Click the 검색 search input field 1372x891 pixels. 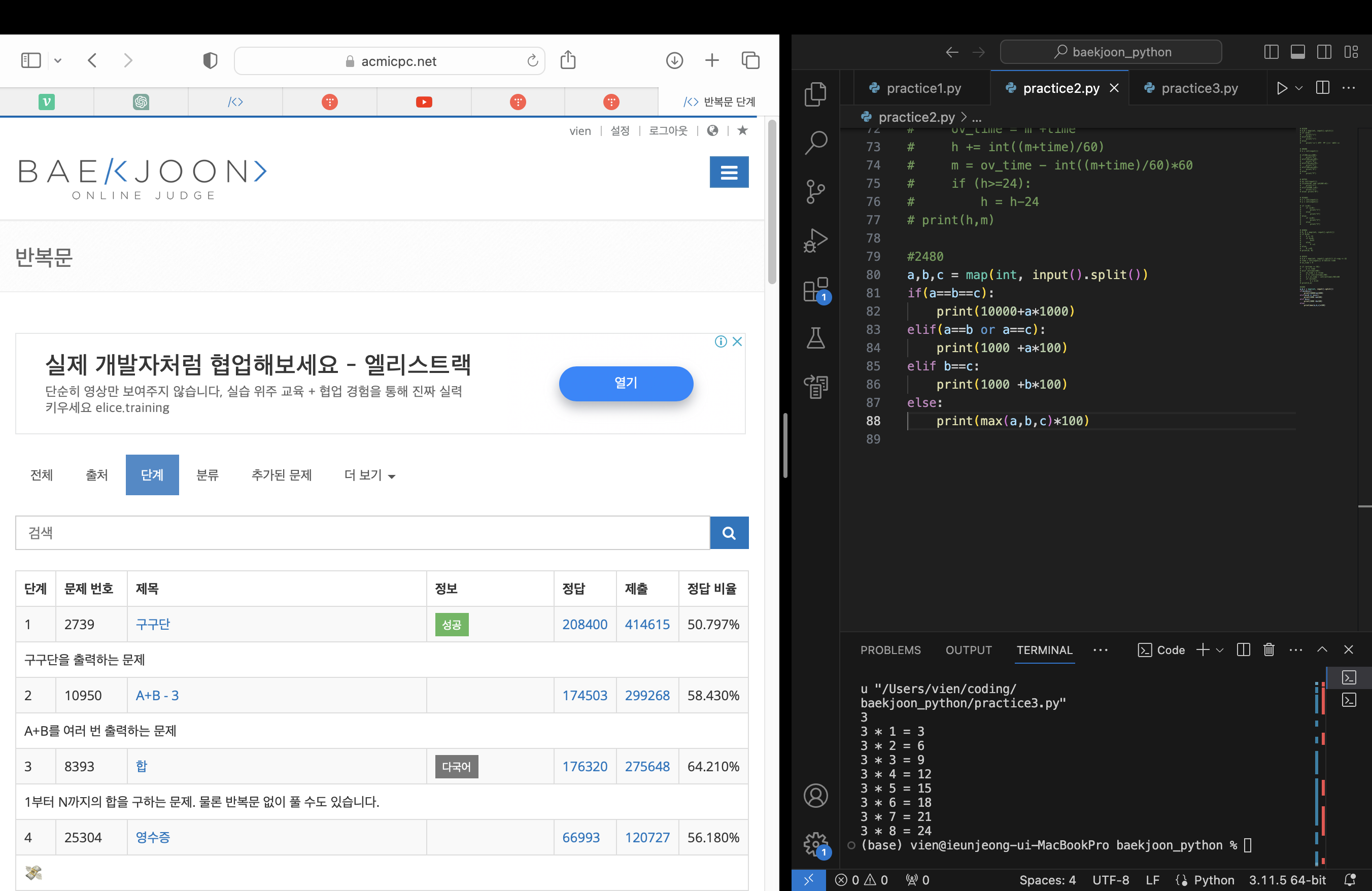(362, 533)
